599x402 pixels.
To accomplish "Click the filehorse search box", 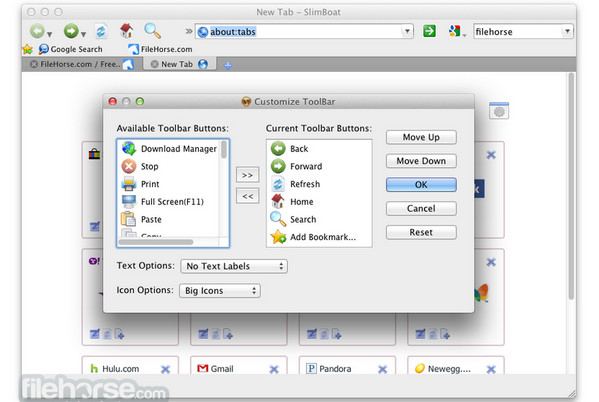I will click(518, 31).
